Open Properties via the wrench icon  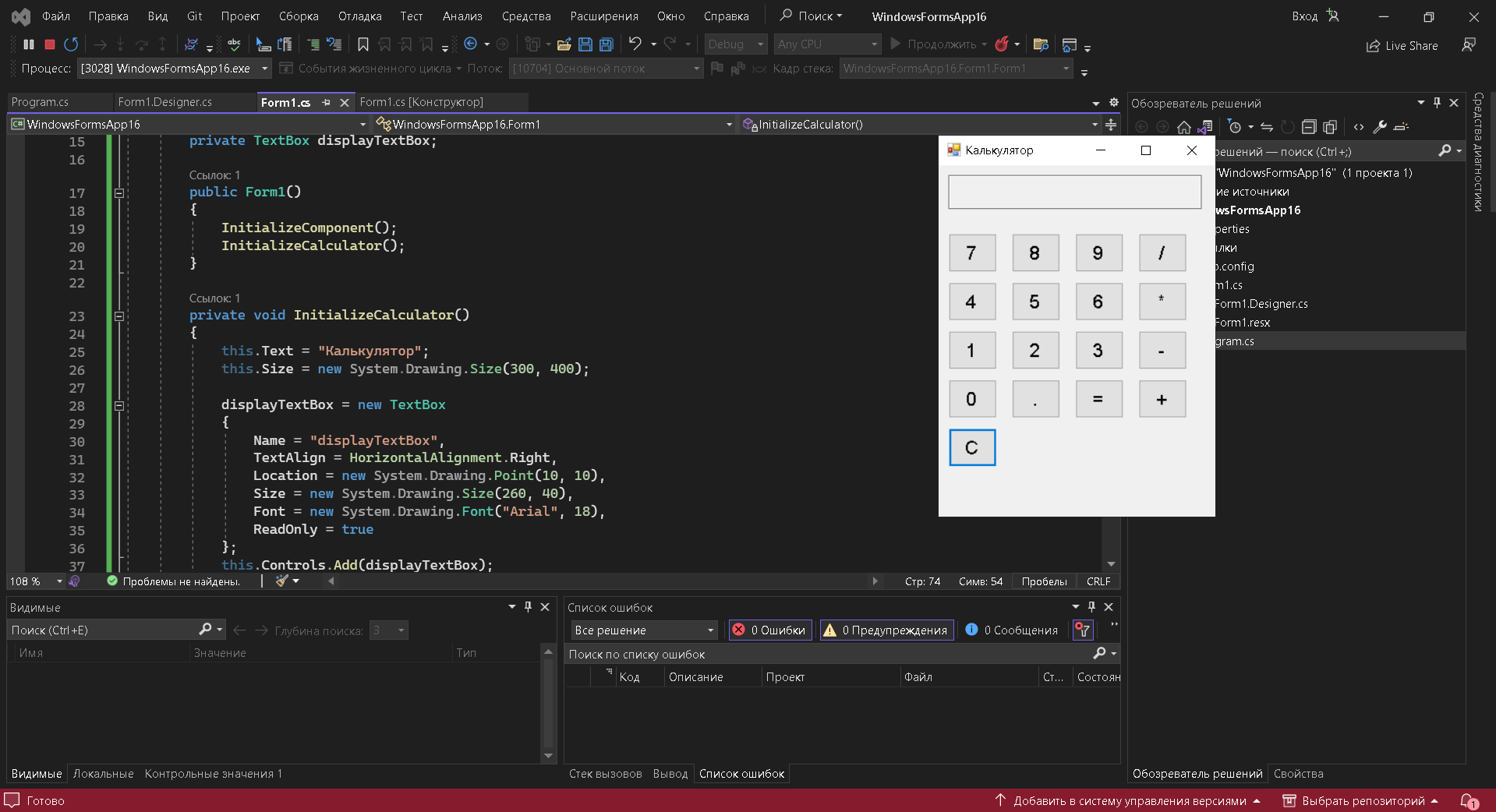(1380, 127)
